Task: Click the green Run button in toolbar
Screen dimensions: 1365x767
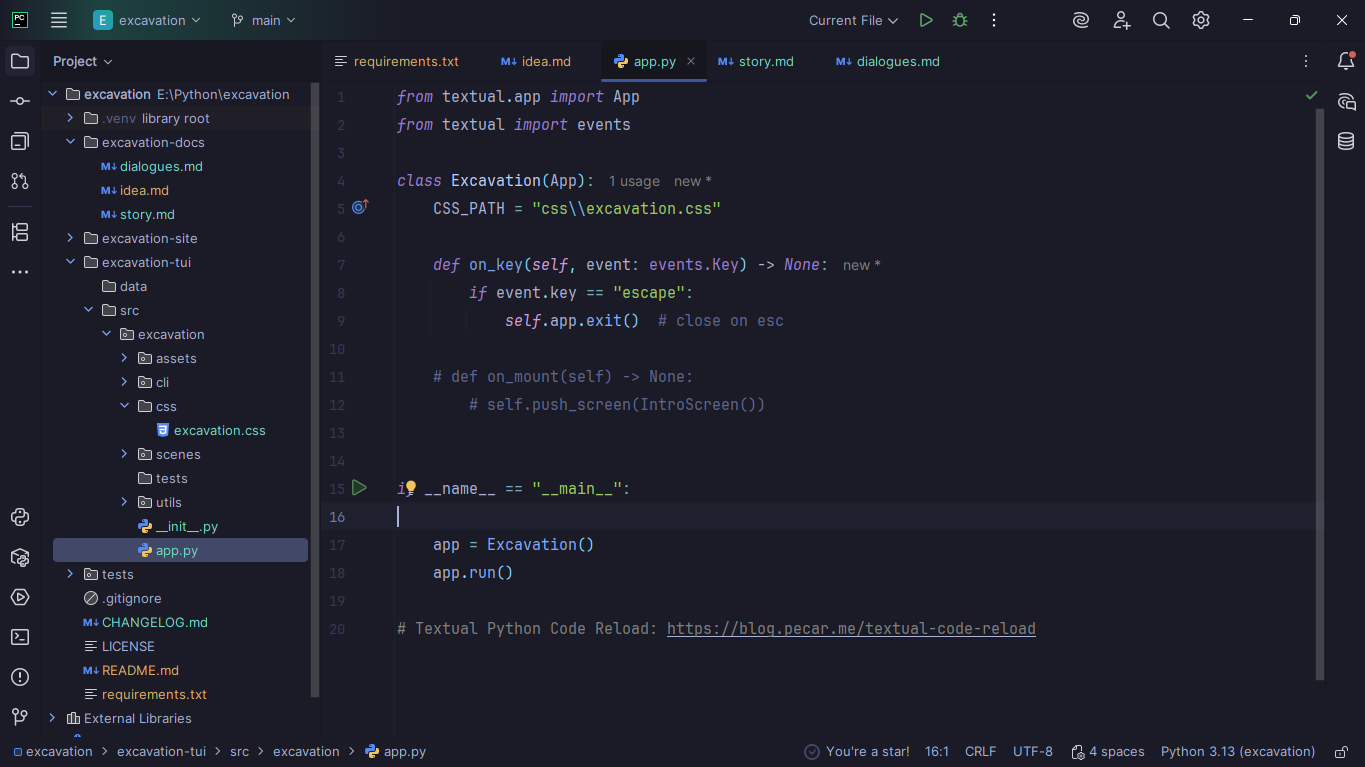Action: coord(926,20)
